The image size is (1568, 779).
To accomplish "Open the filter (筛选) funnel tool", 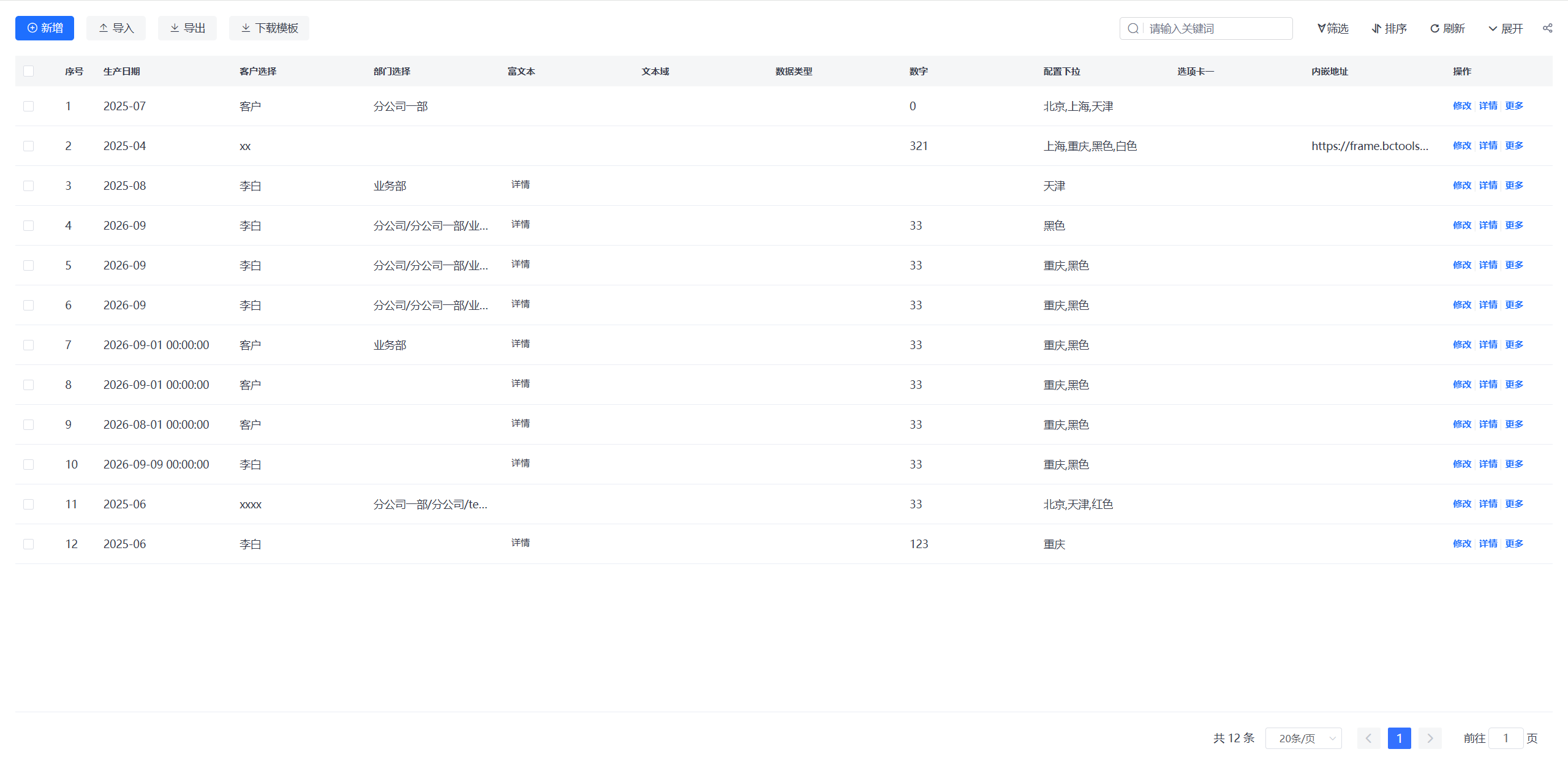I will [1333, 29].
